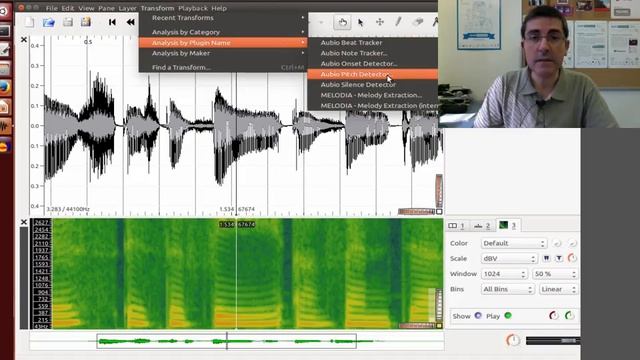640x360 pixels.
Task: Switch to layer tab 2
Action: 482,225
